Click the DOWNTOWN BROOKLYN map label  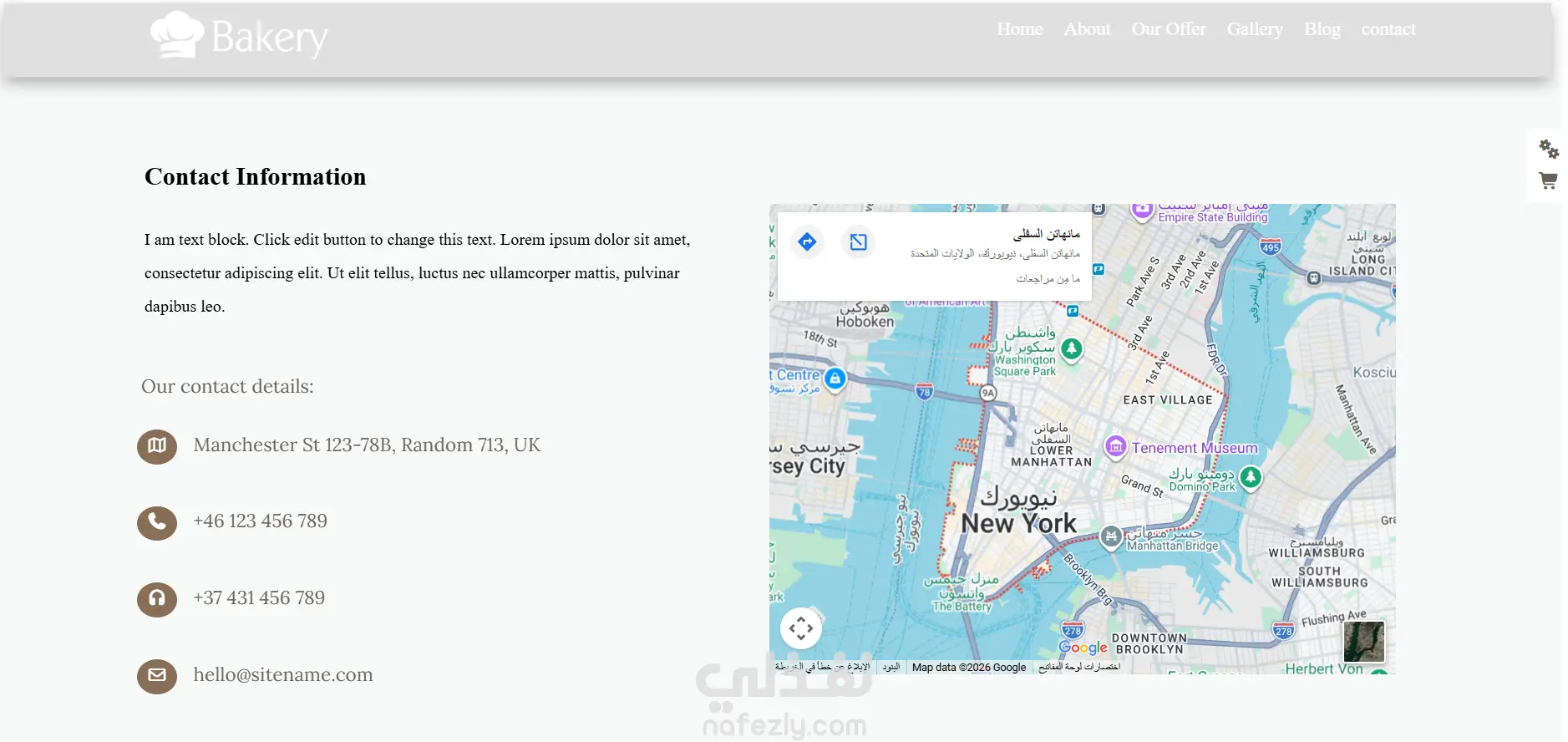[1149, 643]
